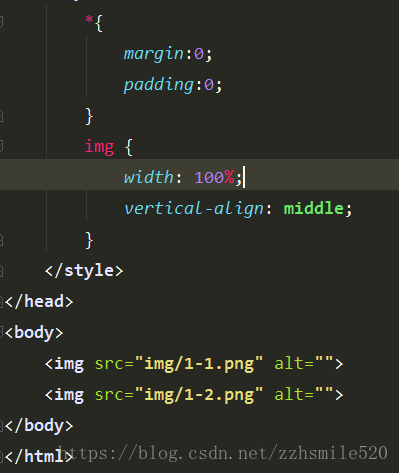
Task: Click the padding property name
Action: tap(158, 85)
